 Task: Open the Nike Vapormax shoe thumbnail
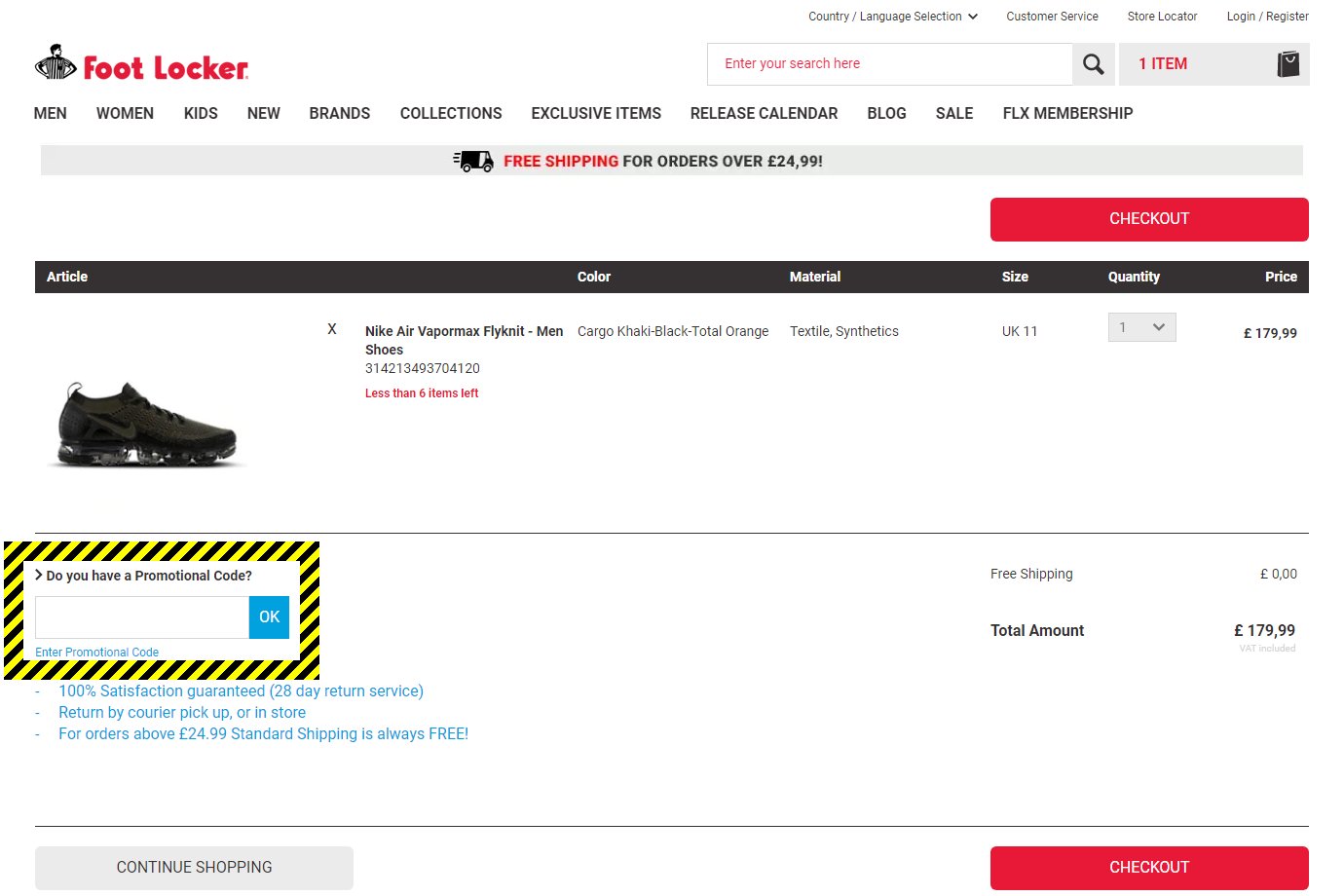147,424
